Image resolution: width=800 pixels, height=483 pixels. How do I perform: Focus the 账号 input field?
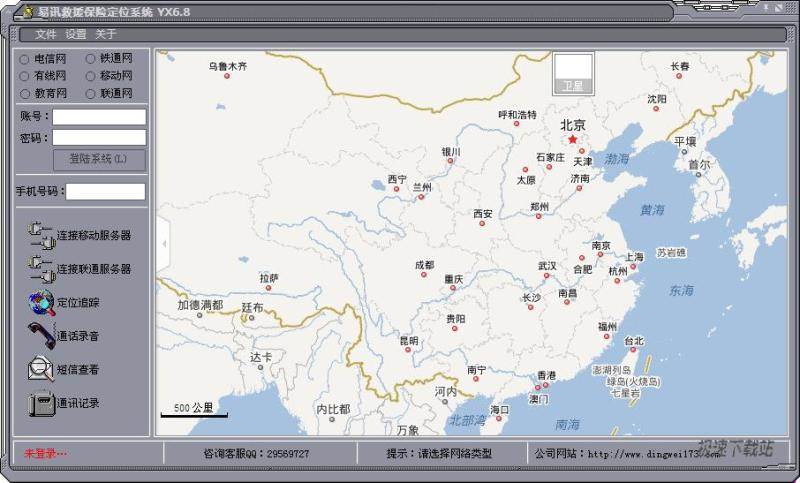pos(99,117)
